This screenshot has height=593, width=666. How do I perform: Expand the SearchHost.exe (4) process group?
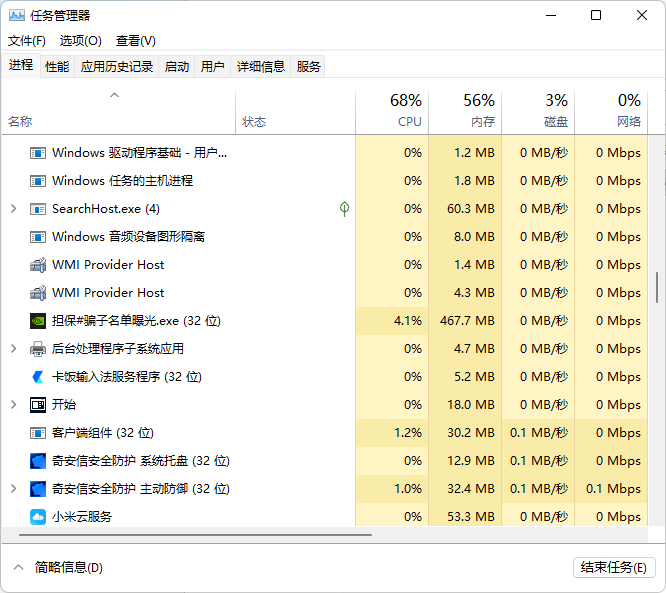14,209
